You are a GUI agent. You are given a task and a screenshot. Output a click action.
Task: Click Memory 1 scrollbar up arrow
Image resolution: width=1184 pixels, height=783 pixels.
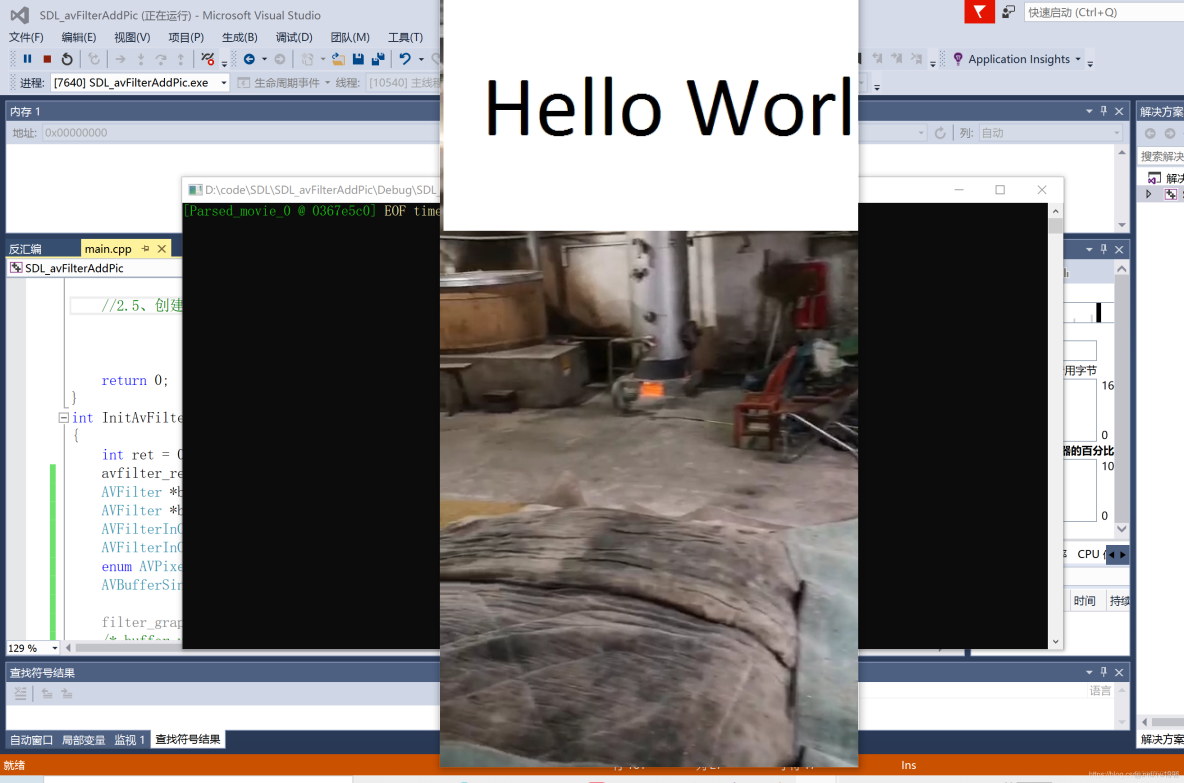pos(1122,153)
